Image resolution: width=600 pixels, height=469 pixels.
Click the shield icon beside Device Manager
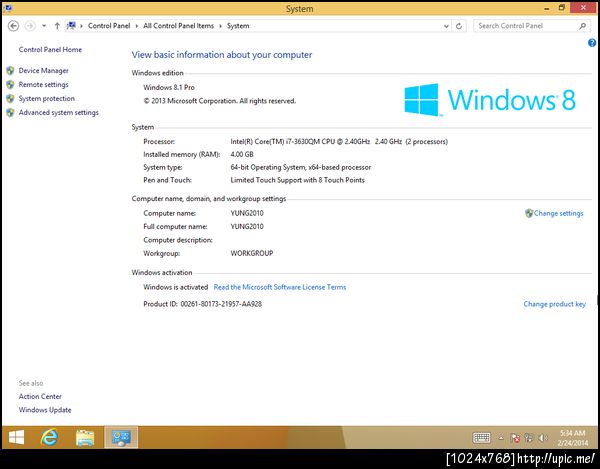point(10,70)
